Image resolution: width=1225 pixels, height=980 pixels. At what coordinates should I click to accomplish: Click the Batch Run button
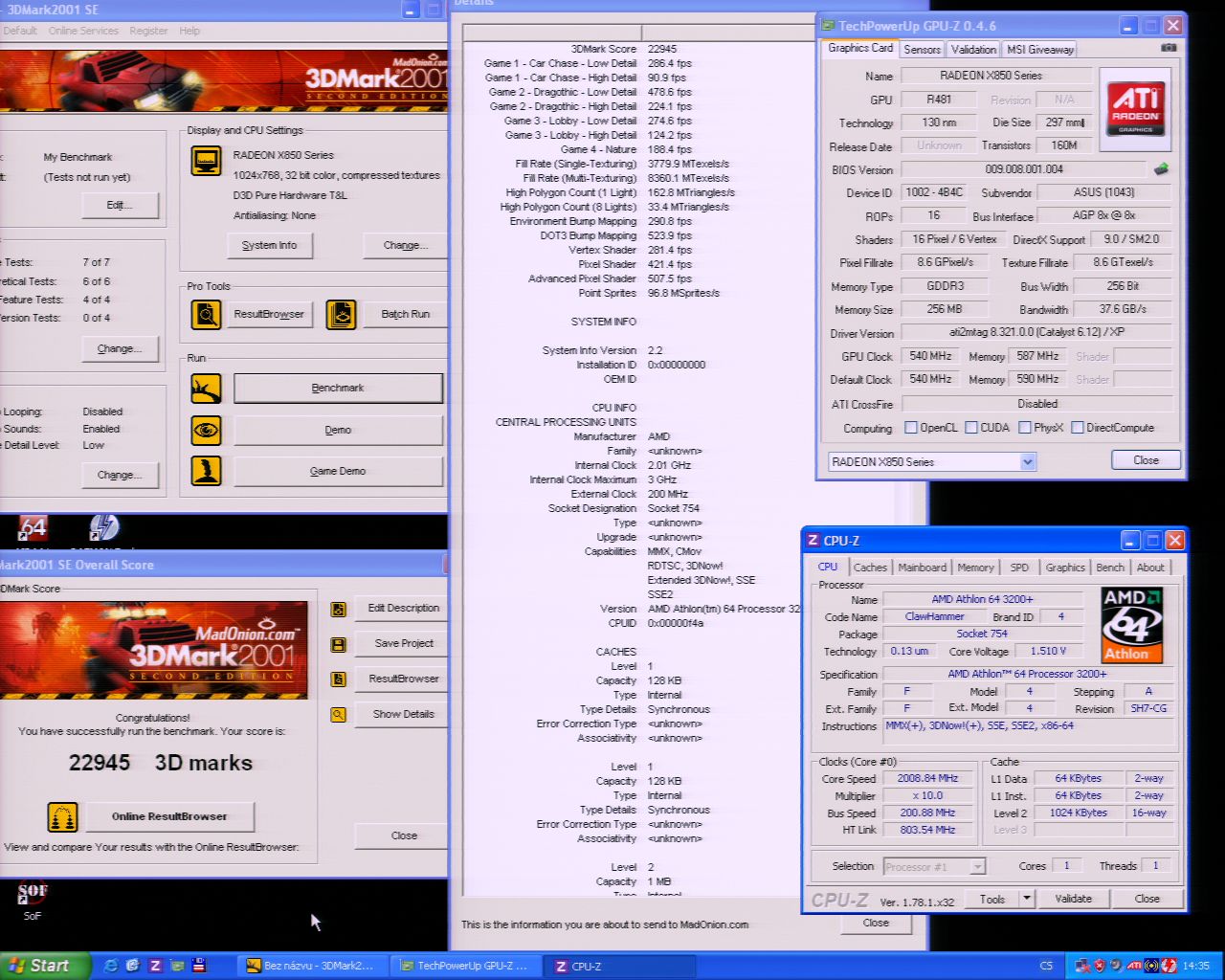tap(405, 314)
